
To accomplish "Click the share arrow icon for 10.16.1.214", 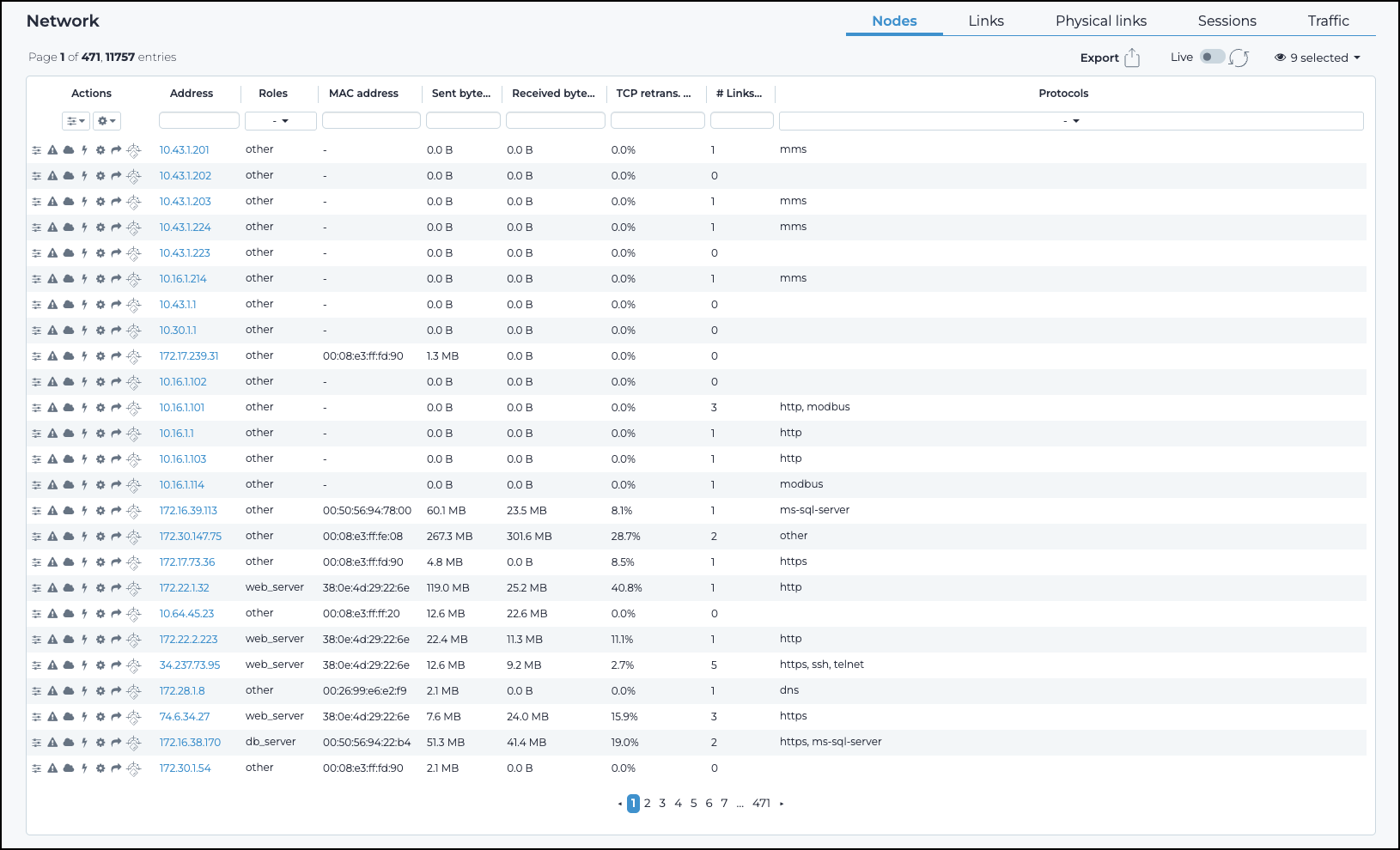I will point(116,279).
